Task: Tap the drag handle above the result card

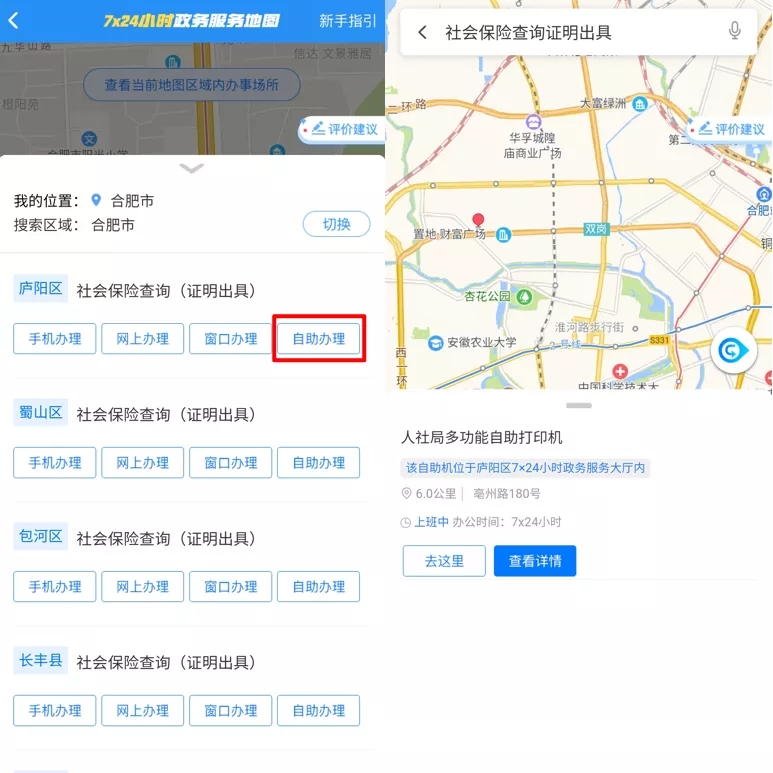Action: pyautogui.click(x=579, y=405)
